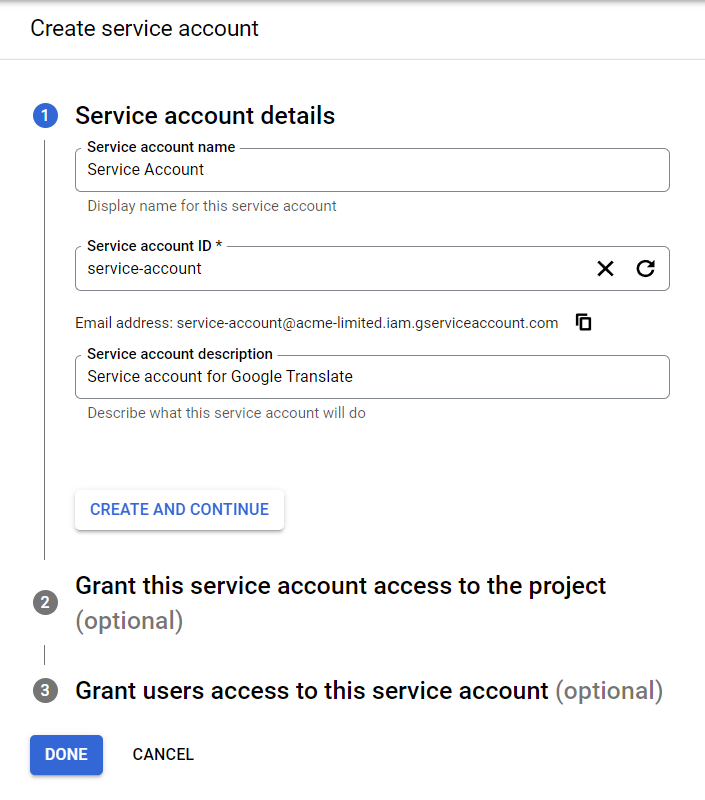Click the generated service account email address
The image size is (705, 800).
pos(367,323)
